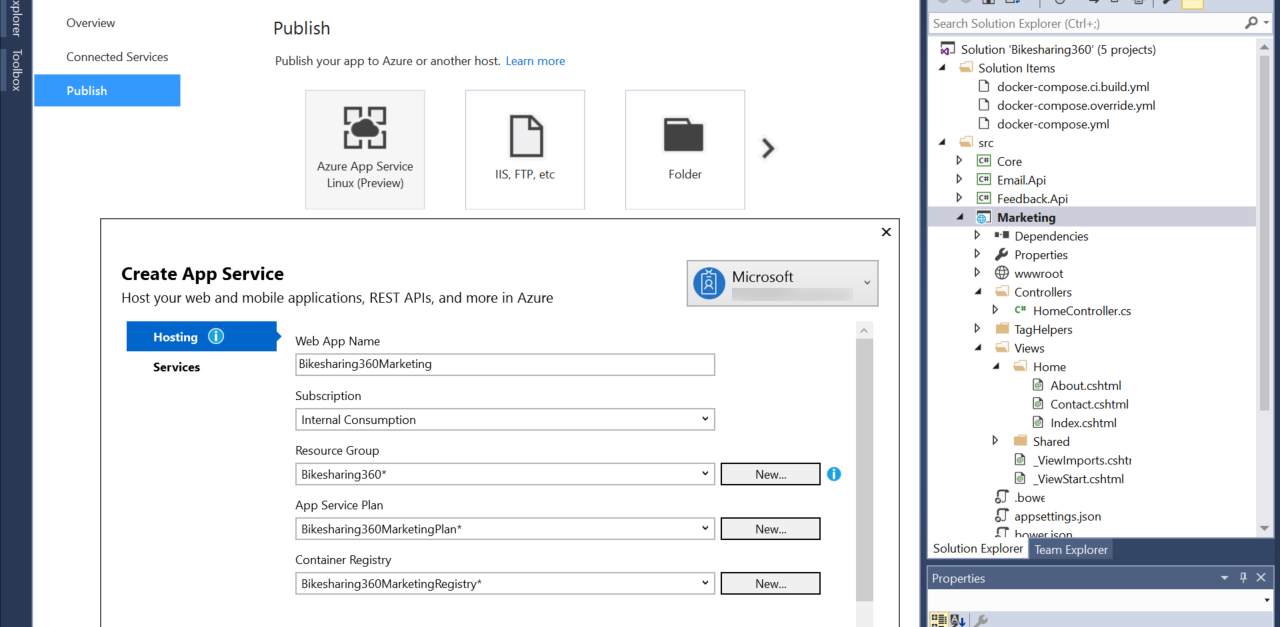This screenshot has height=627, width=1280.
Task: Open the Connected Services page
Action: [117, 57]
